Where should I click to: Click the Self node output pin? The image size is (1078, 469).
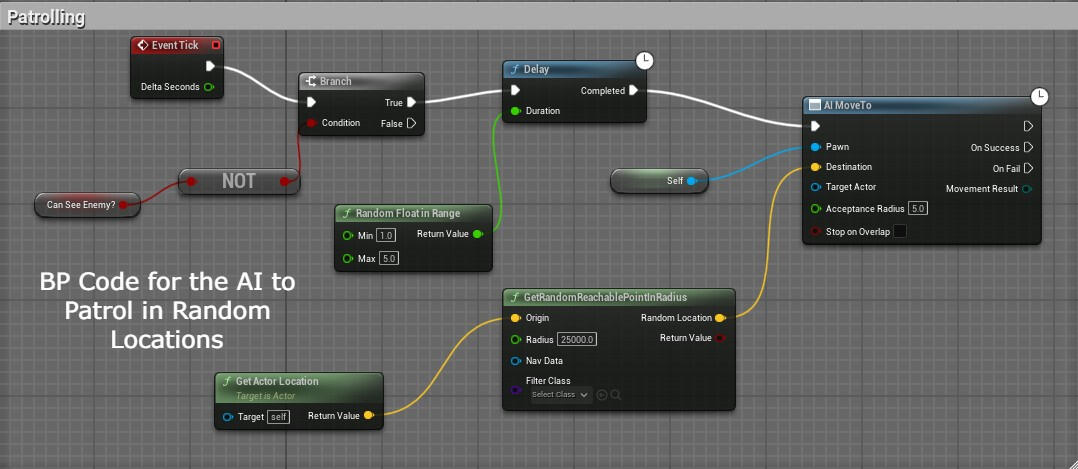tap(692, 181)
